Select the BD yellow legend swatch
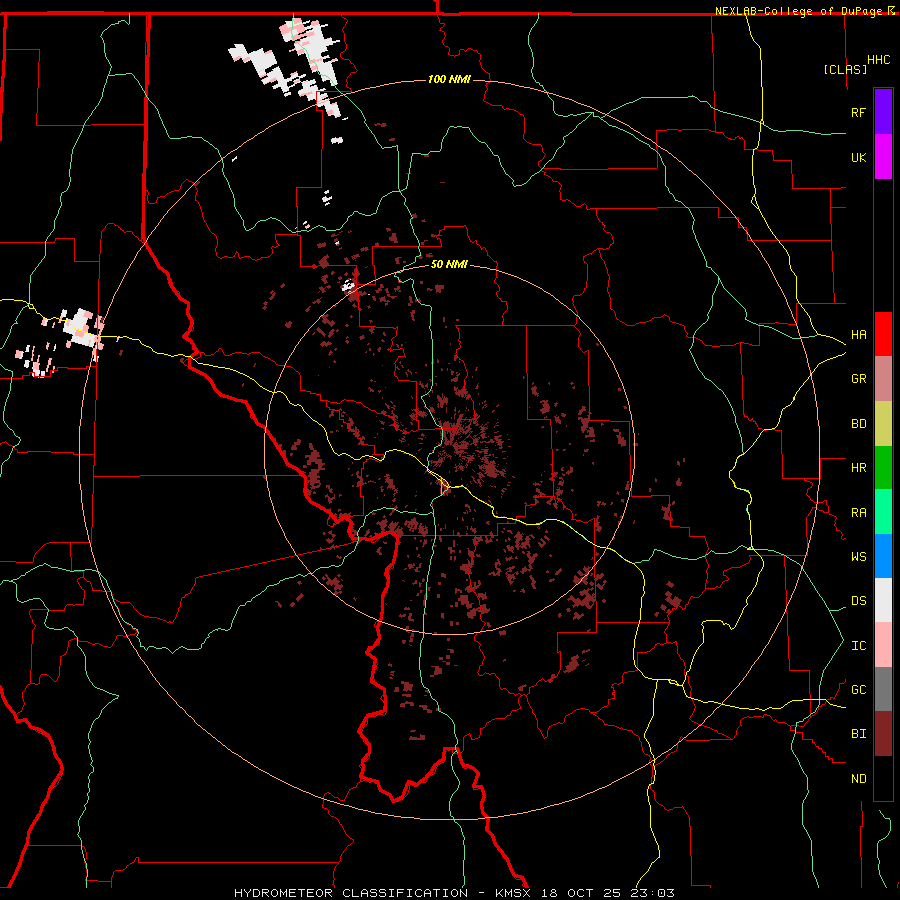This screenshot has height=900, width=900. click(x=883, y=424)
